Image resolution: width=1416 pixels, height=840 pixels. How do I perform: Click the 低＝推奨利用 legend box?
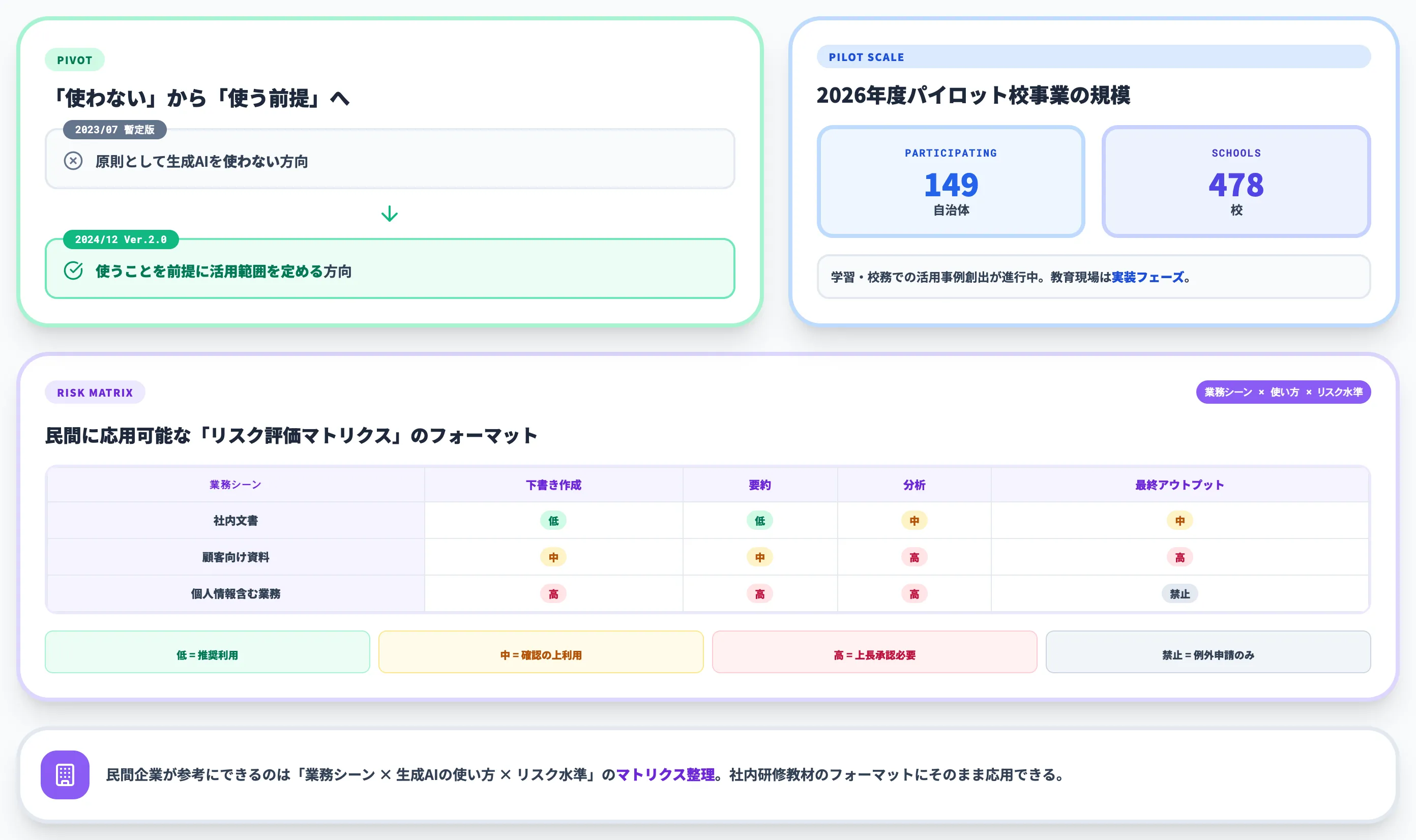(x=207, y=652)
